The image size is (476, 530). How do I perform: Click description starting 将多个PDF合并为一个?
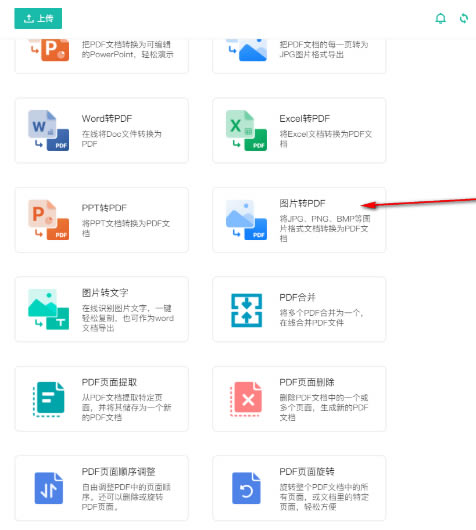(x=322, y=318)
